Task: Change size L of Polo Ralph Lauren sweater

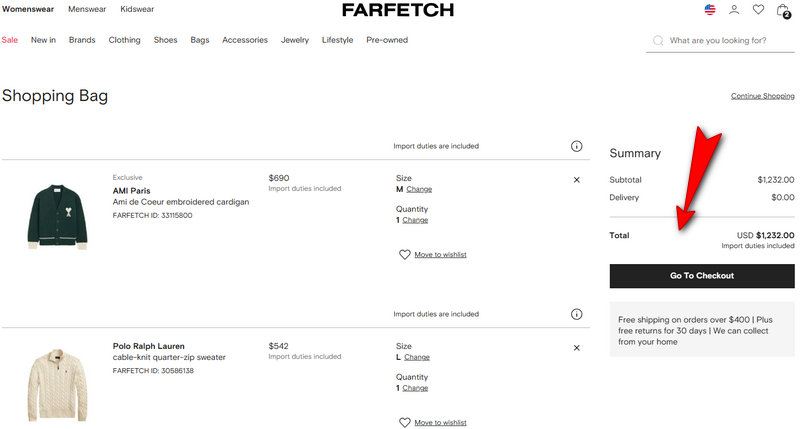Action: pos(417,357)
